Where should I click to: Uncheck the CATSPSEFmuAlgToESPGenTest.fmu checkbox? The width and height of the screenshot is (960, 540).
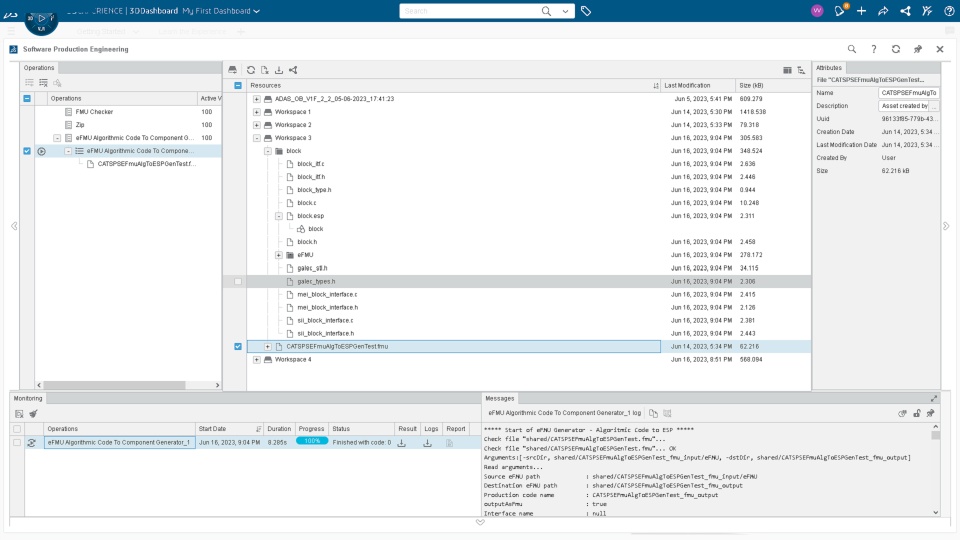pyautogui.click(x=238, y=347)
